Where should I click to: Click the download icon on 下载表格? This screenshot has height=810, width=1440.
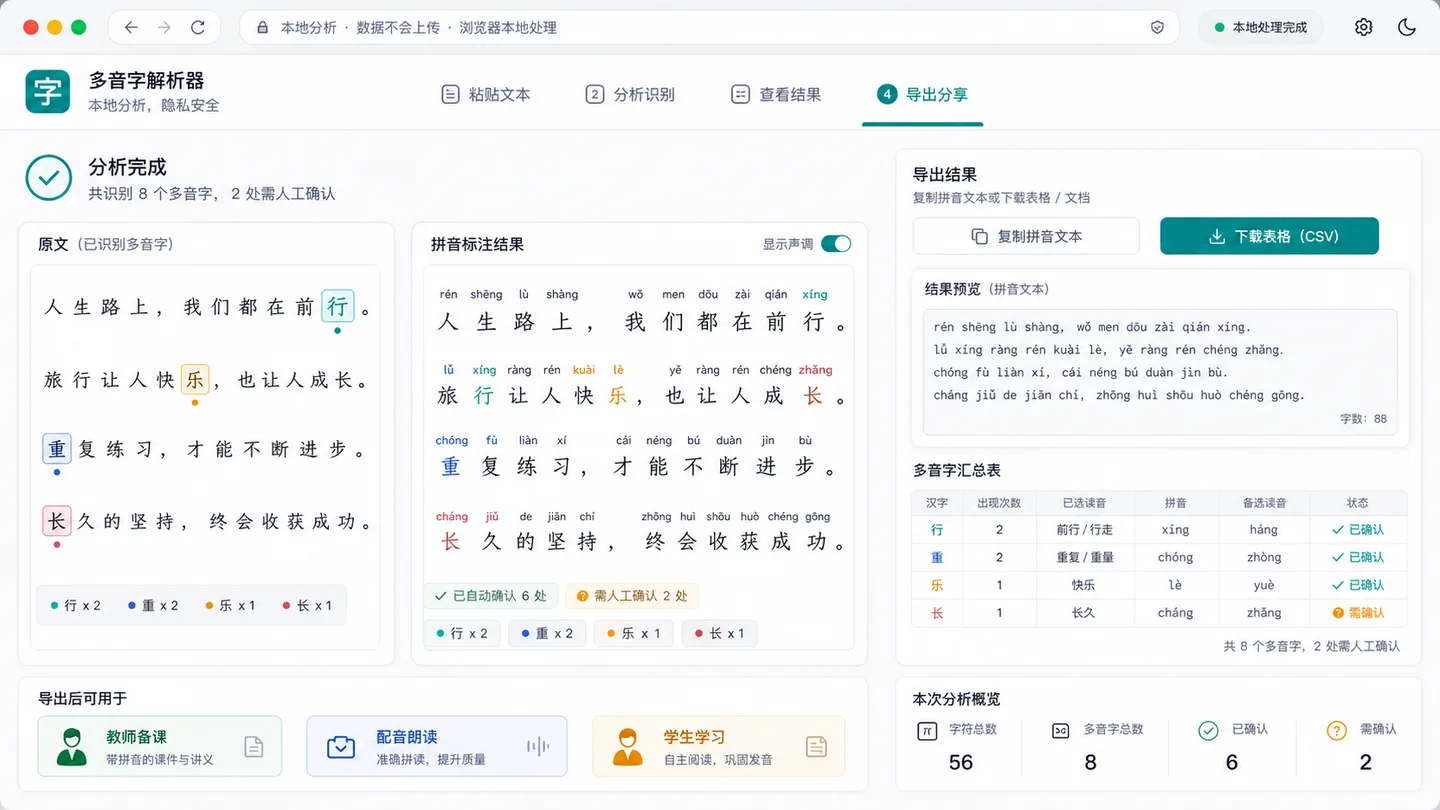(1217, 237)
